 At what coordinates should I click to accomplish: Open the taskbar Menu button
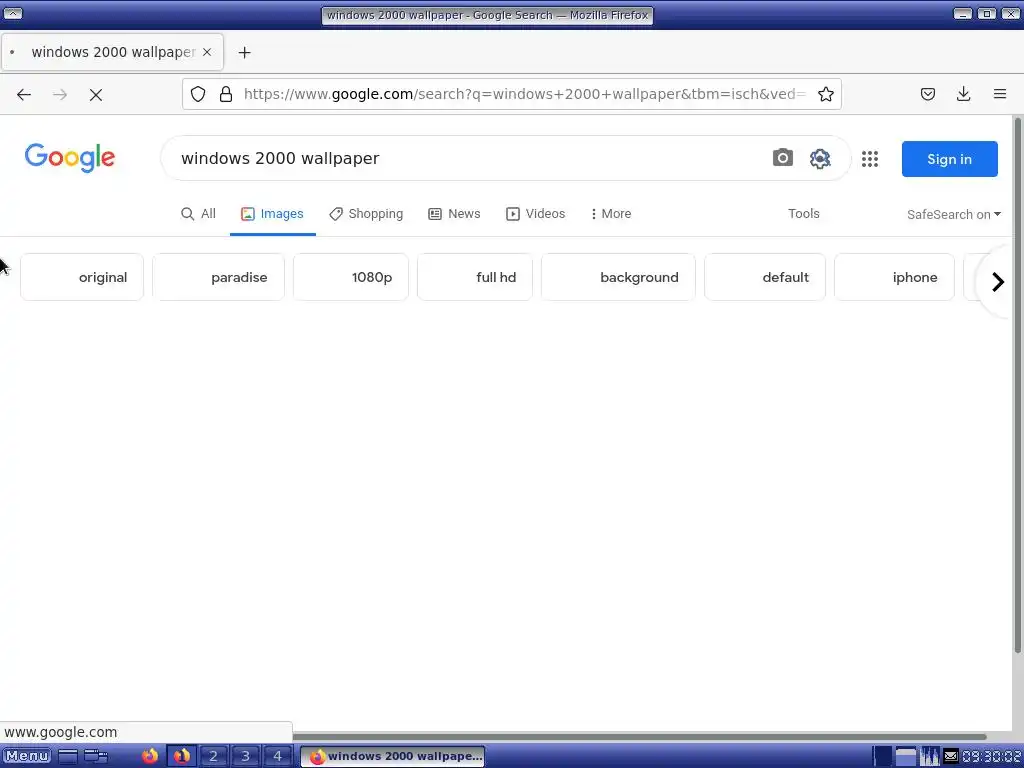coord(27,756)
